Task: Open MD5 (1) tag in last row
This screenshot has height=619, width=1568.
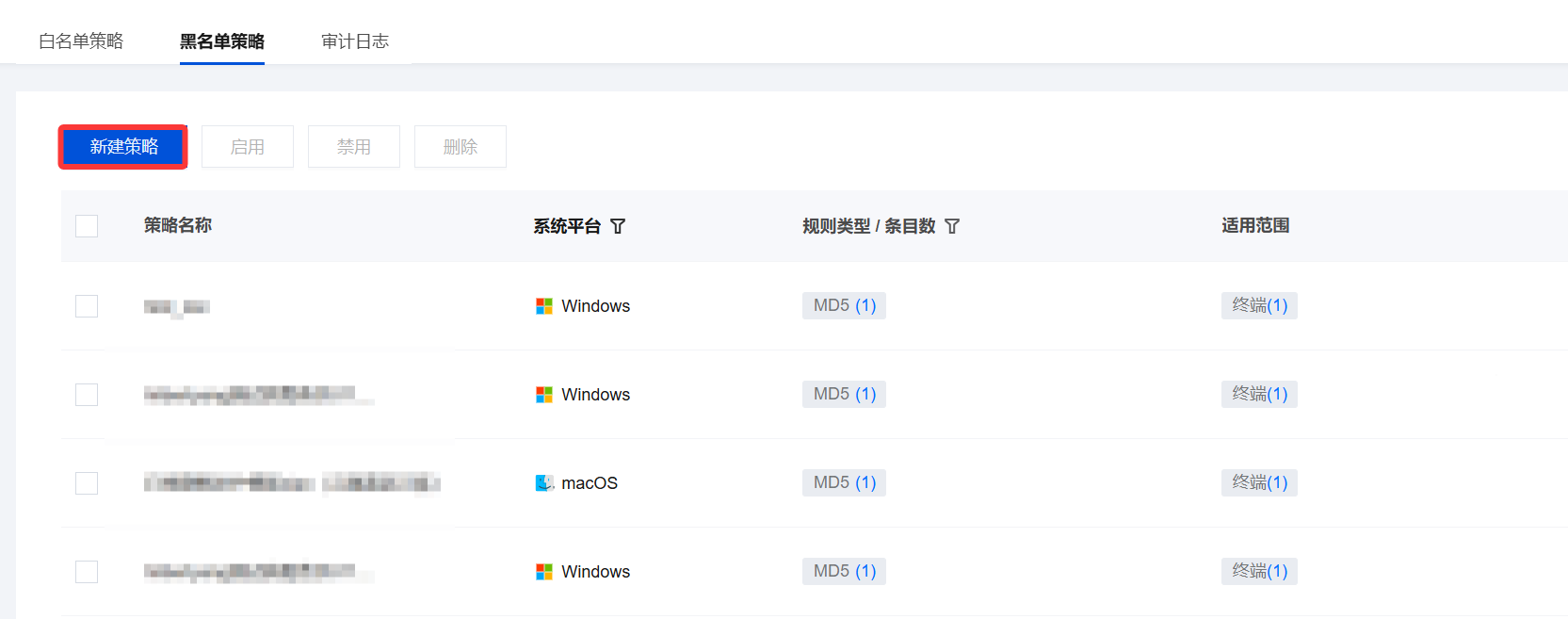Action: pyautogui.click(x=844, y=571)
